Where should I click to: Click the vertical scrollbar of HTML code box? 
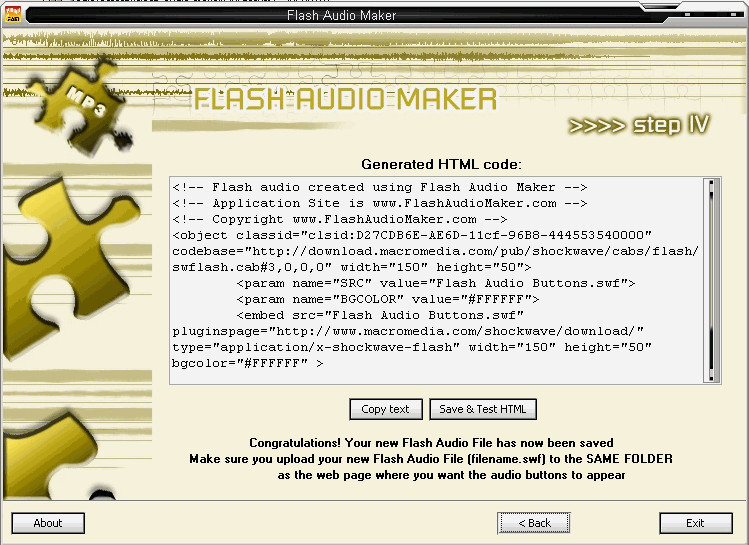pos(711,280)
